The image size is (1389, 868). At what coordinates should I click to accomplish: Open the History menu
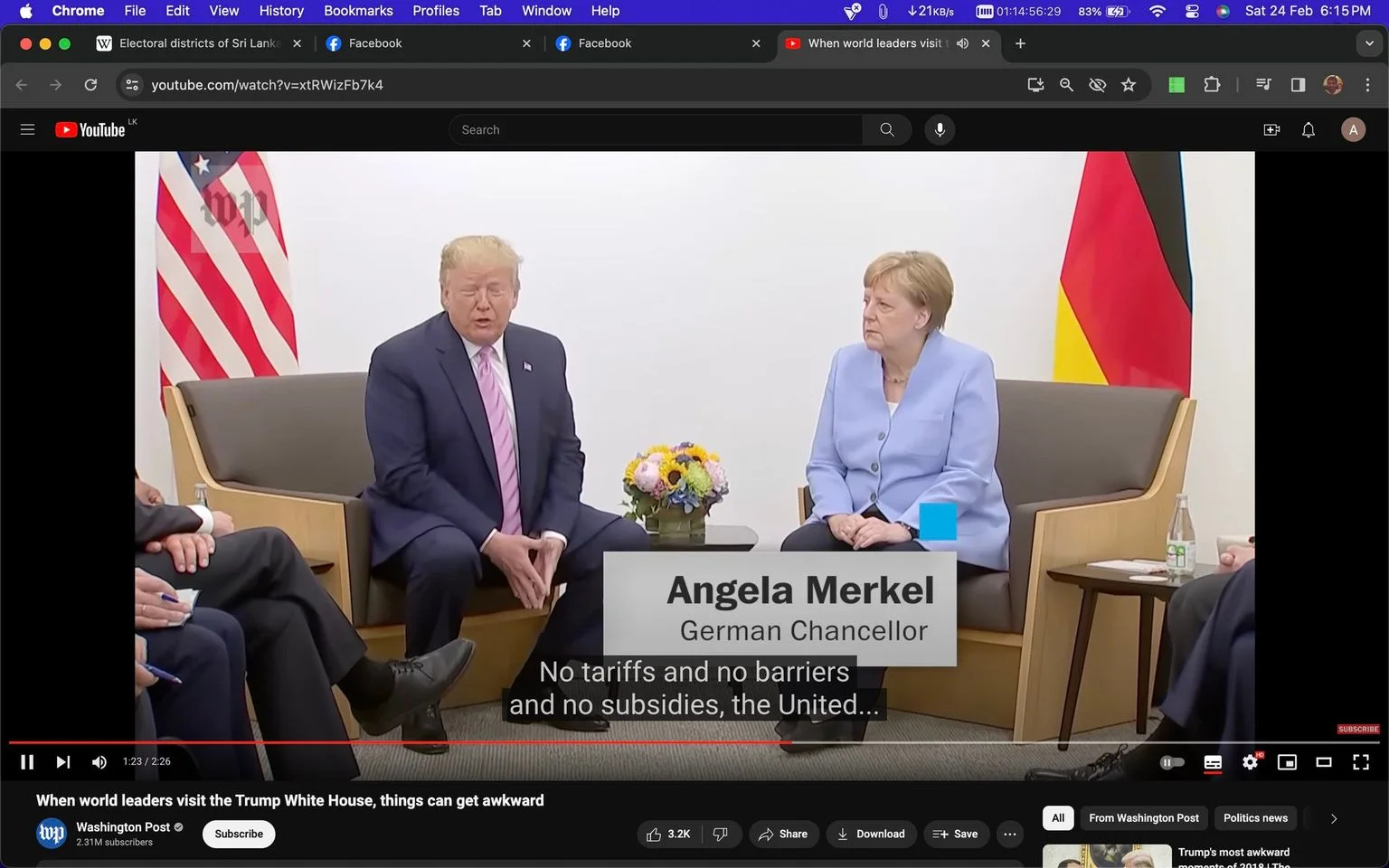pyautogui.click(x=281, y=11)
